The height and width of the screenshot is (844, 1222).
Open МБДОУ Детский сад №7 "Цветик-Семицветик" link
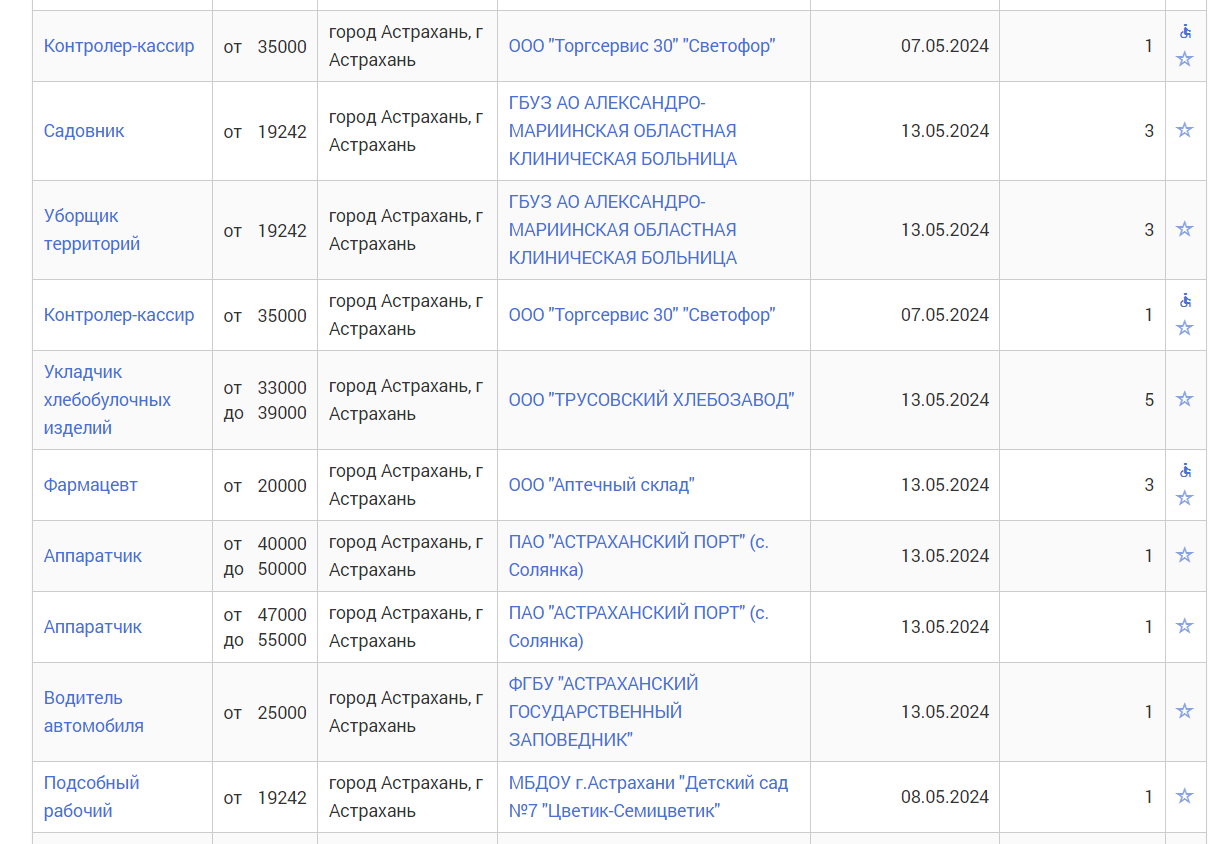tap(648, 797)
